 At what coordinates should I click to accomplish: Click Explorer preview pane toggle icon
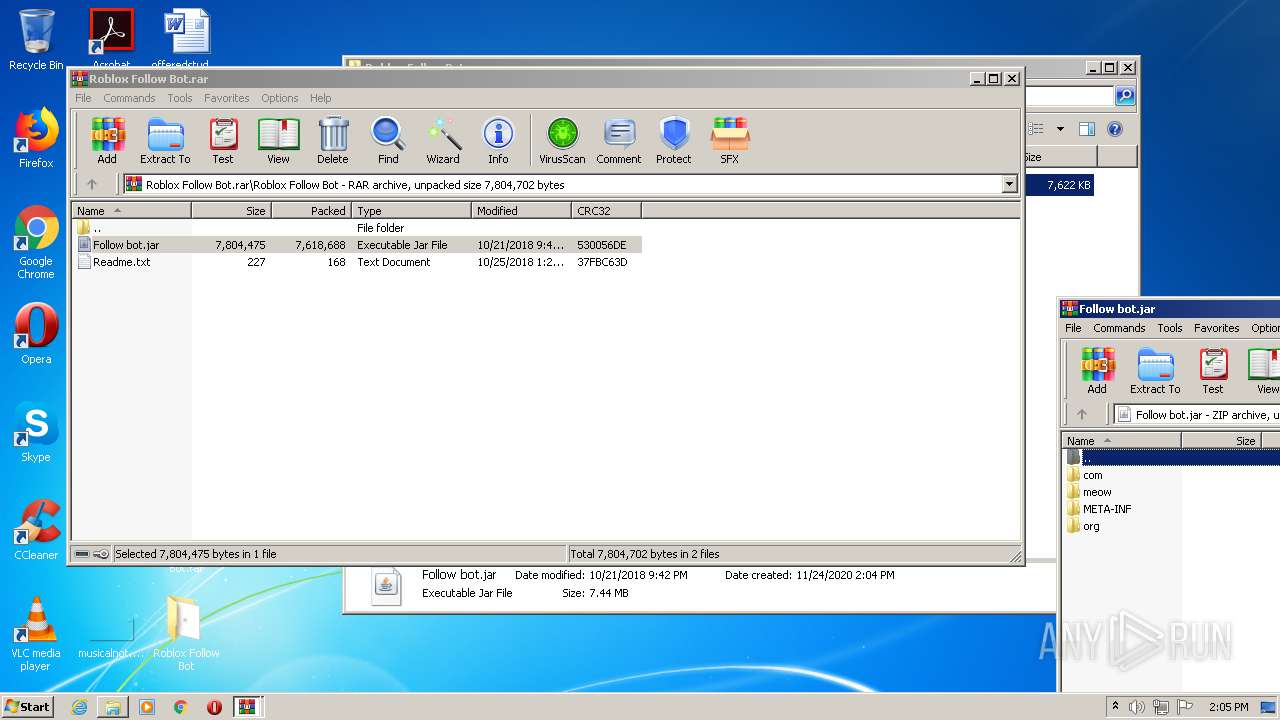pyautogui.click(x=1087, y=129)
